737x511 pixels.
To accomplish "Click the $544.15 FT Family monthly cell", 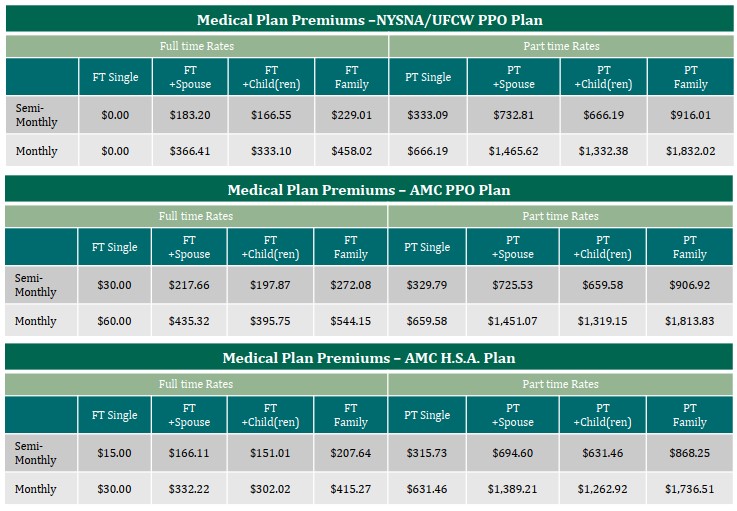I will pyautogui.click(x=351, y=321).
